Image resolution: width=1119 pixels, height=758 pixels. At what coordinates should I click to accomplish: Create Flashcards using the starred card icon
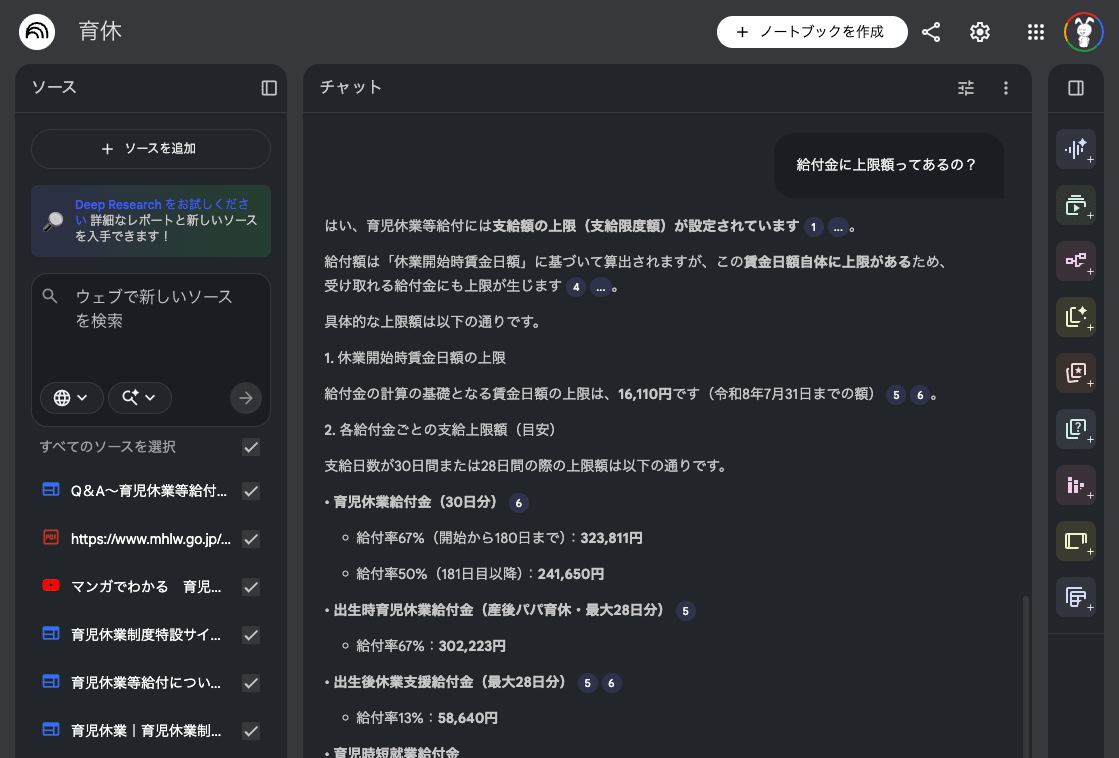point(1076,373)
